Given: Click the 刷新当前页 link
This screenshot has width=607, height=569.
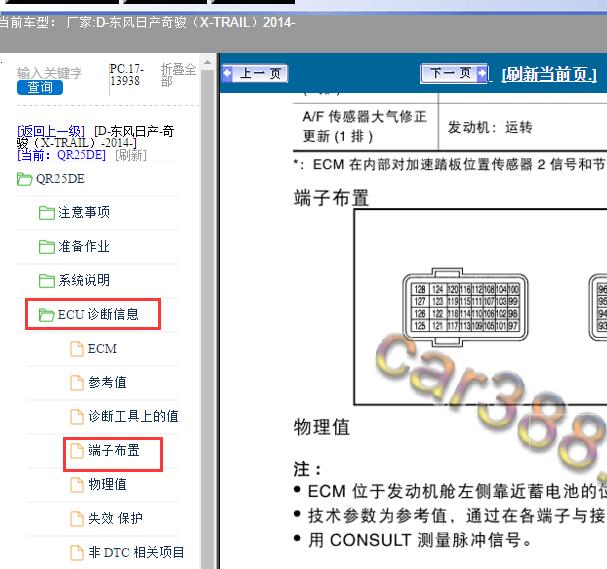Looking at the screenshot, I should (x=549, y=74).
